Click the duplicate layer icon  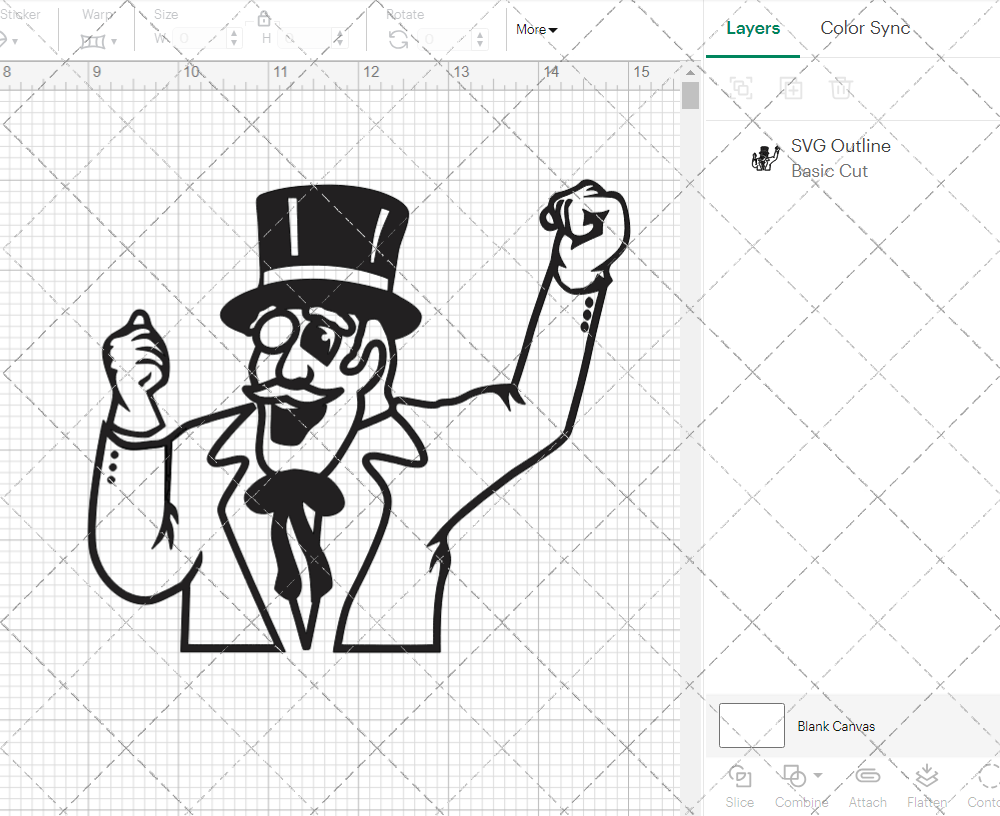tap(792, 88)
